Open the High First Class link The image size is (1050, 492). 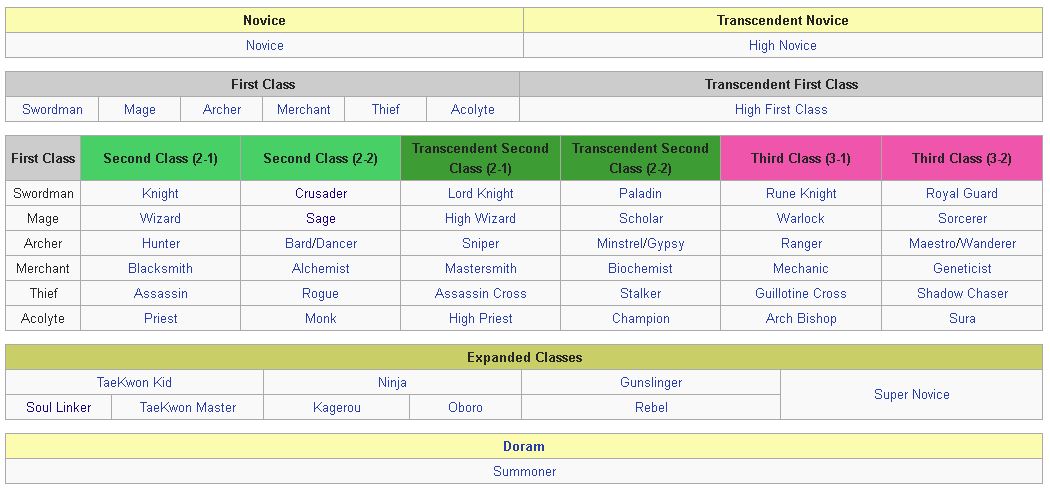coord(781,109)
